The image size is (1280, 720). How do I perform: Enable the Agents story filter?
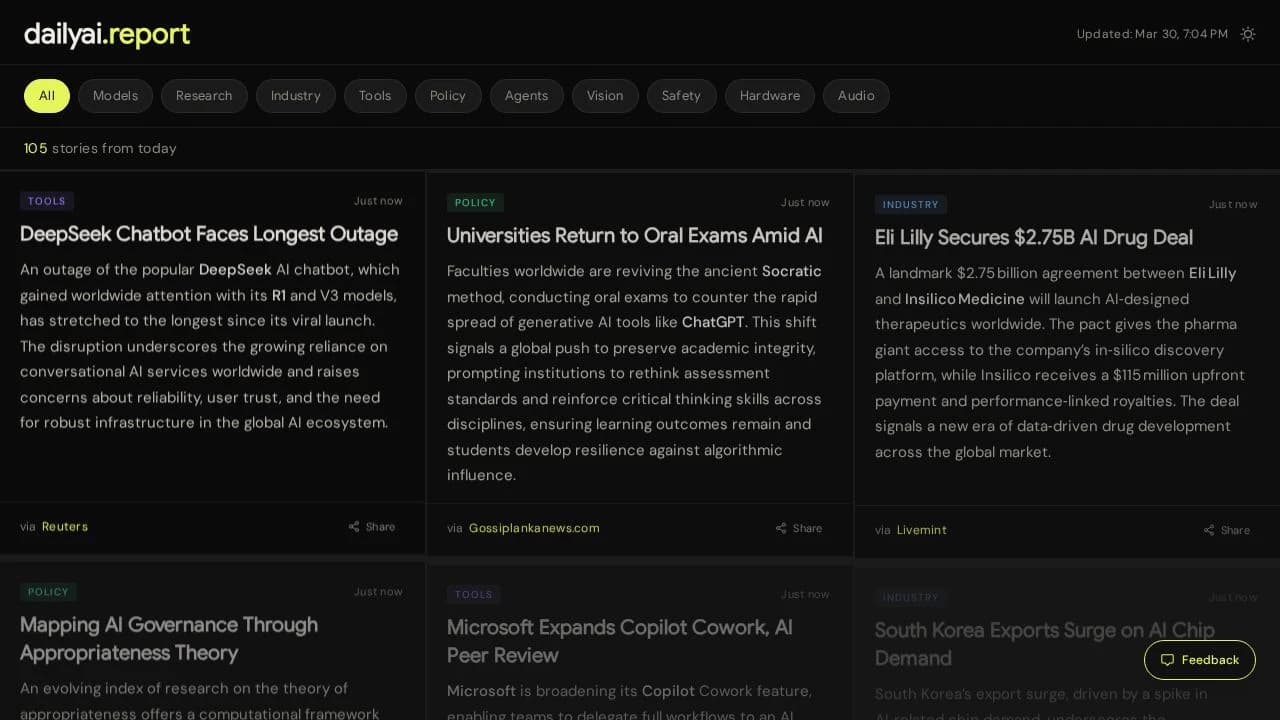click(526, 95)
